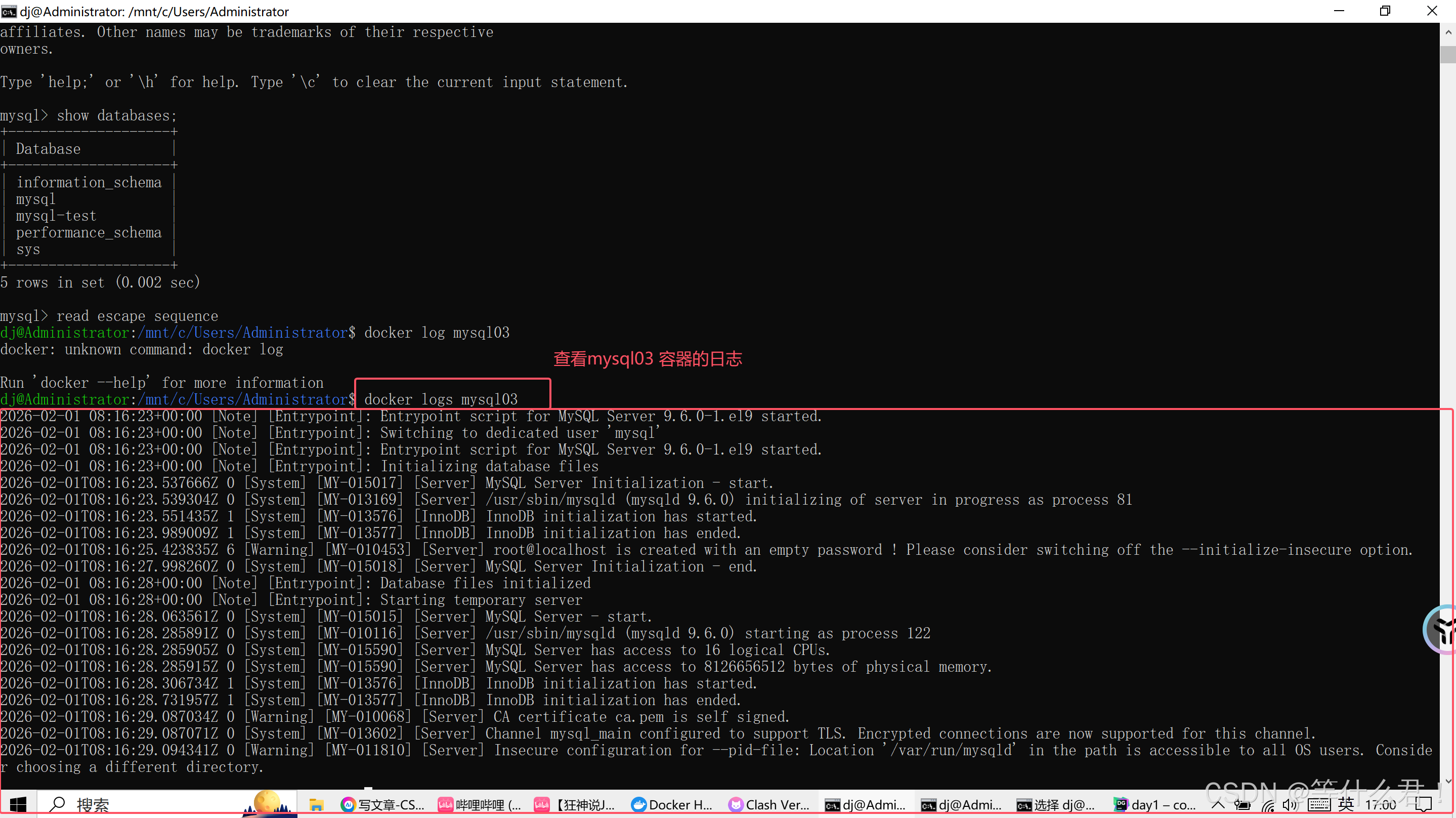
Task: Open the Windows Start menu
Action: click(x=18, y=804)
